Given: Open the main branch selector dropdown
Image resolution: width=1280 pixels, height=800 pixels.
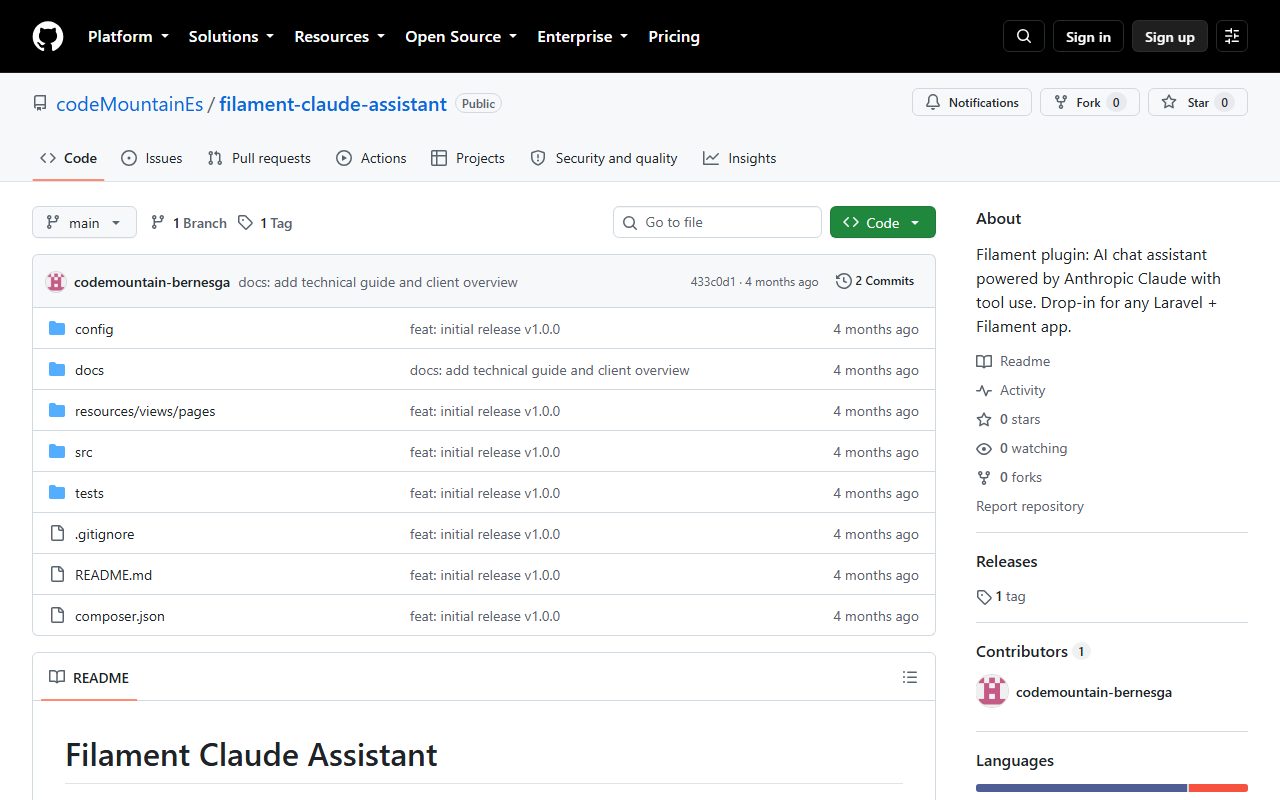Looking at the screenshot, I should [x=84, y=223].
